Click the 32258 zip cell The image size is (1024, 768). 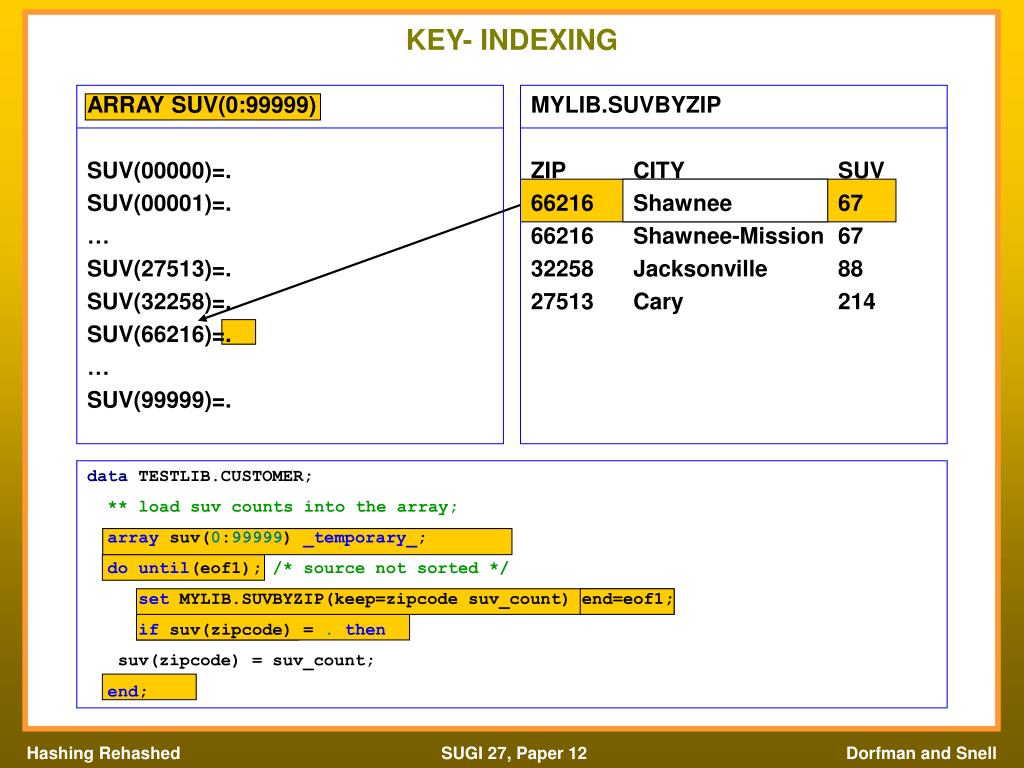pyautogui.click(x=562, y=268)
